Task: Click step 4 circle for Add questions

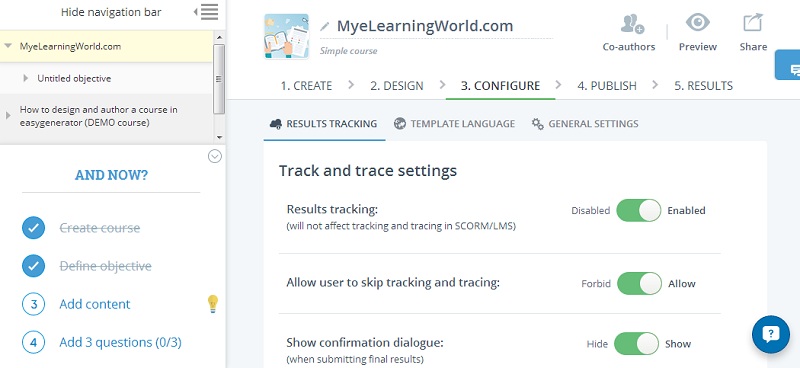Action: (x=34, y=342)
